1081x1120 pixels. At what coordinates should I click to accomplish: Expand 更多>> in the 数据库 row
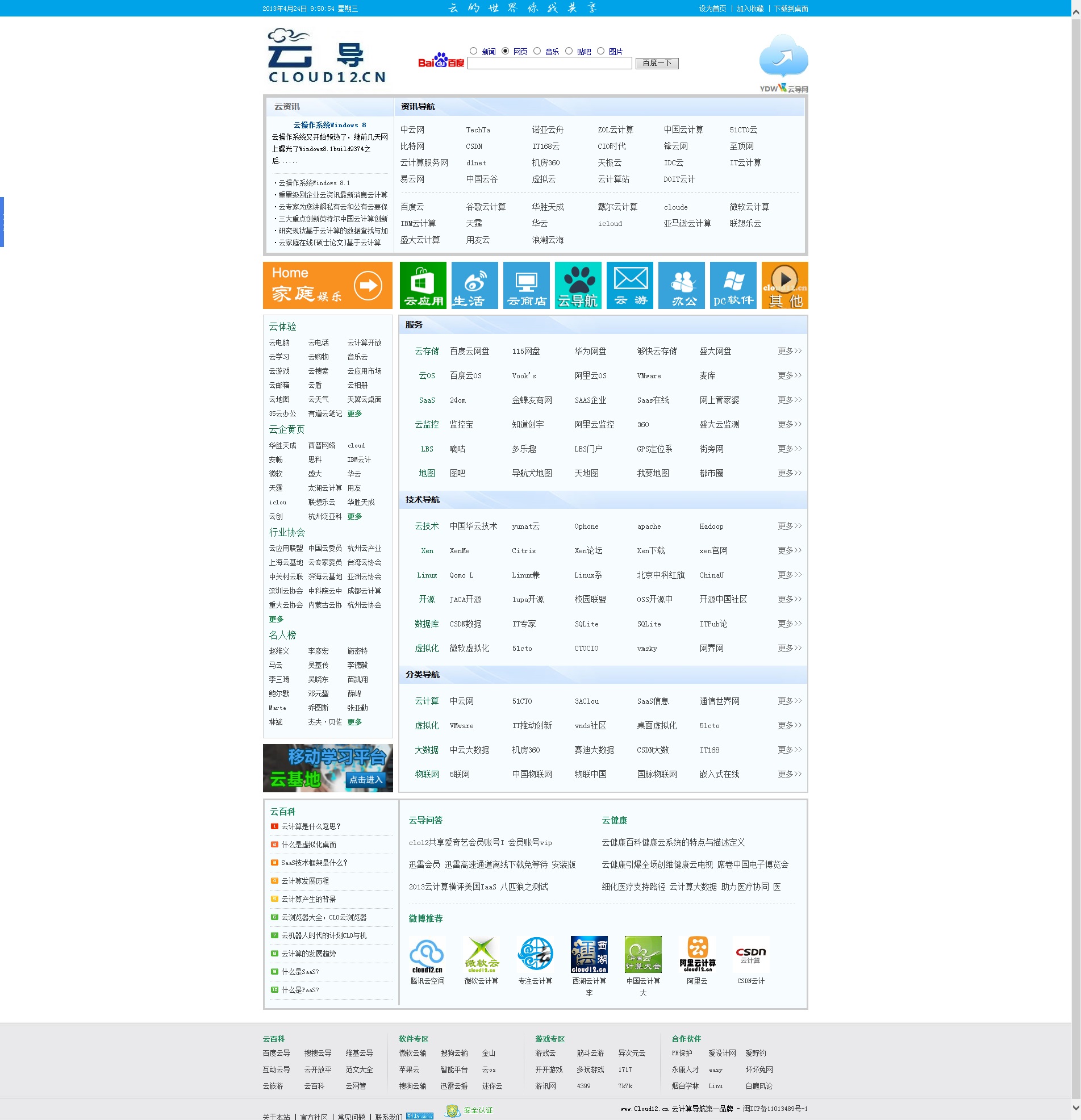click(790, 624)
